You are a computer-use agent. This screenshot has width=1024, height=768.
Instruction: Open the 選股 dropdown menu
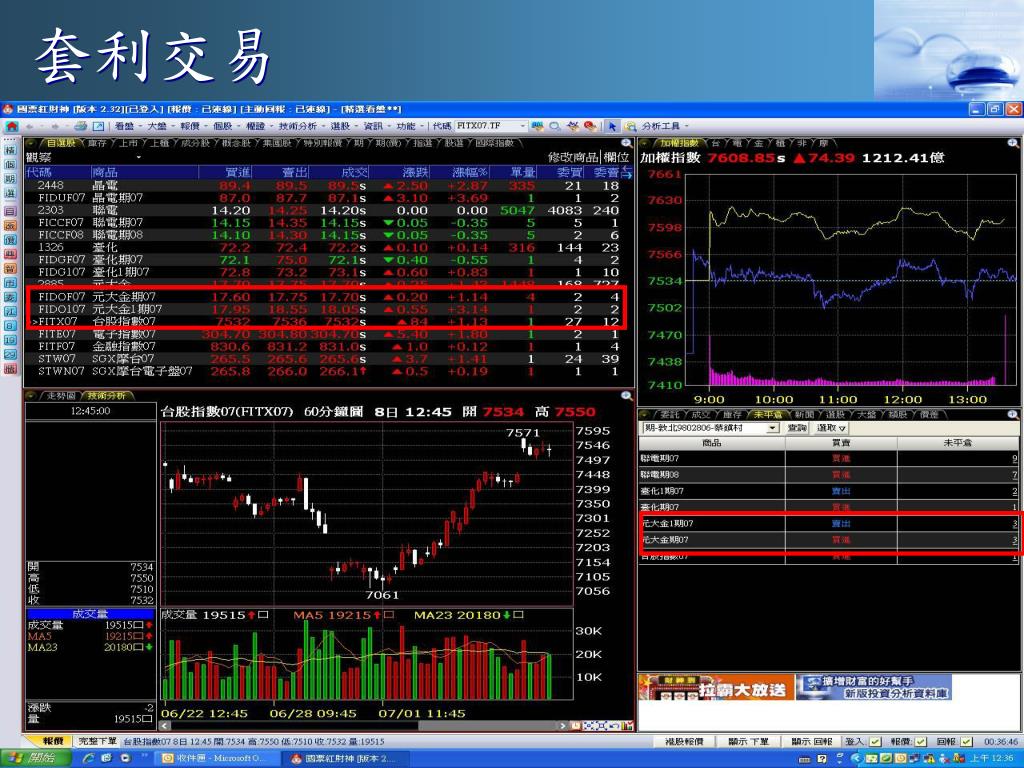pyautogui.click(x=344, y=126)
